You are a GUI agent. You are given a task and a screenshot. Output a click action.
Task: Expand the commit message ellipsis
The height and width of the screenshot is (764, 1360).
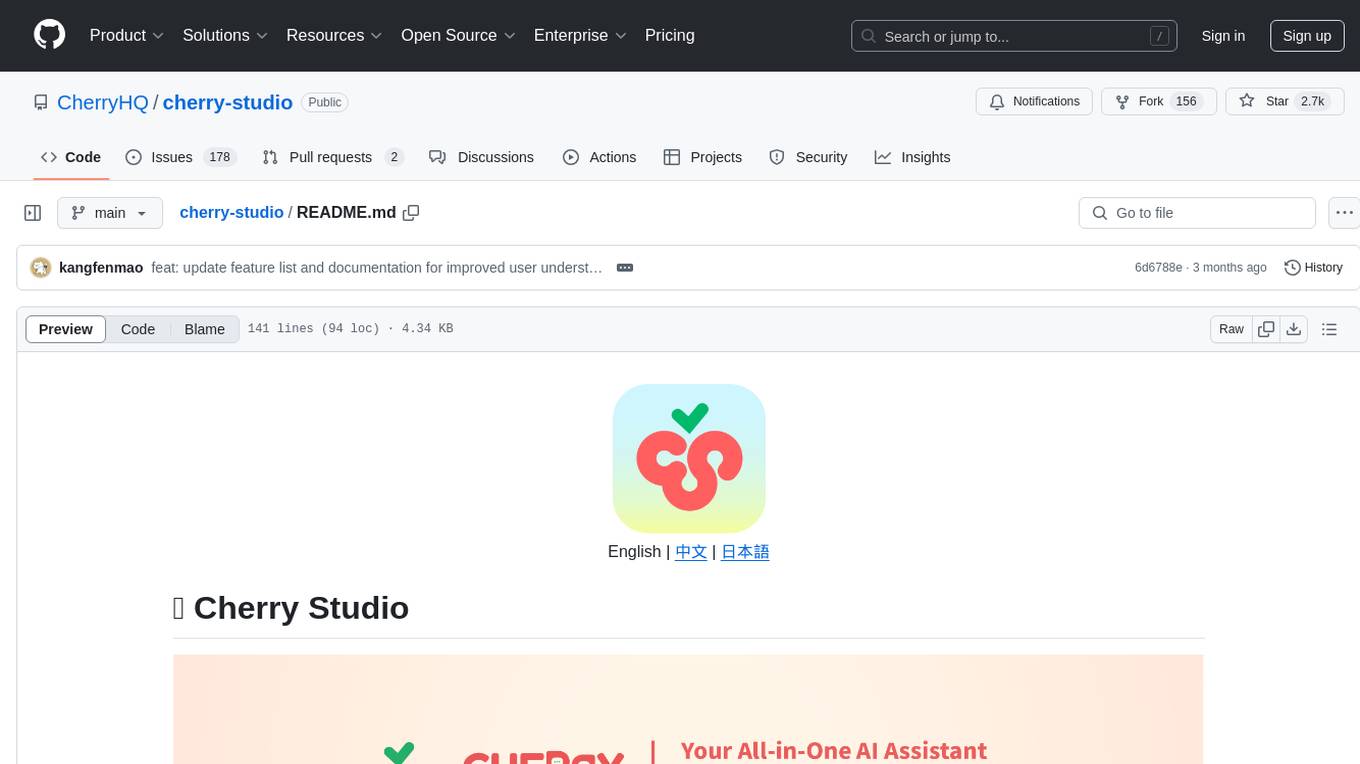coord(625,267)
